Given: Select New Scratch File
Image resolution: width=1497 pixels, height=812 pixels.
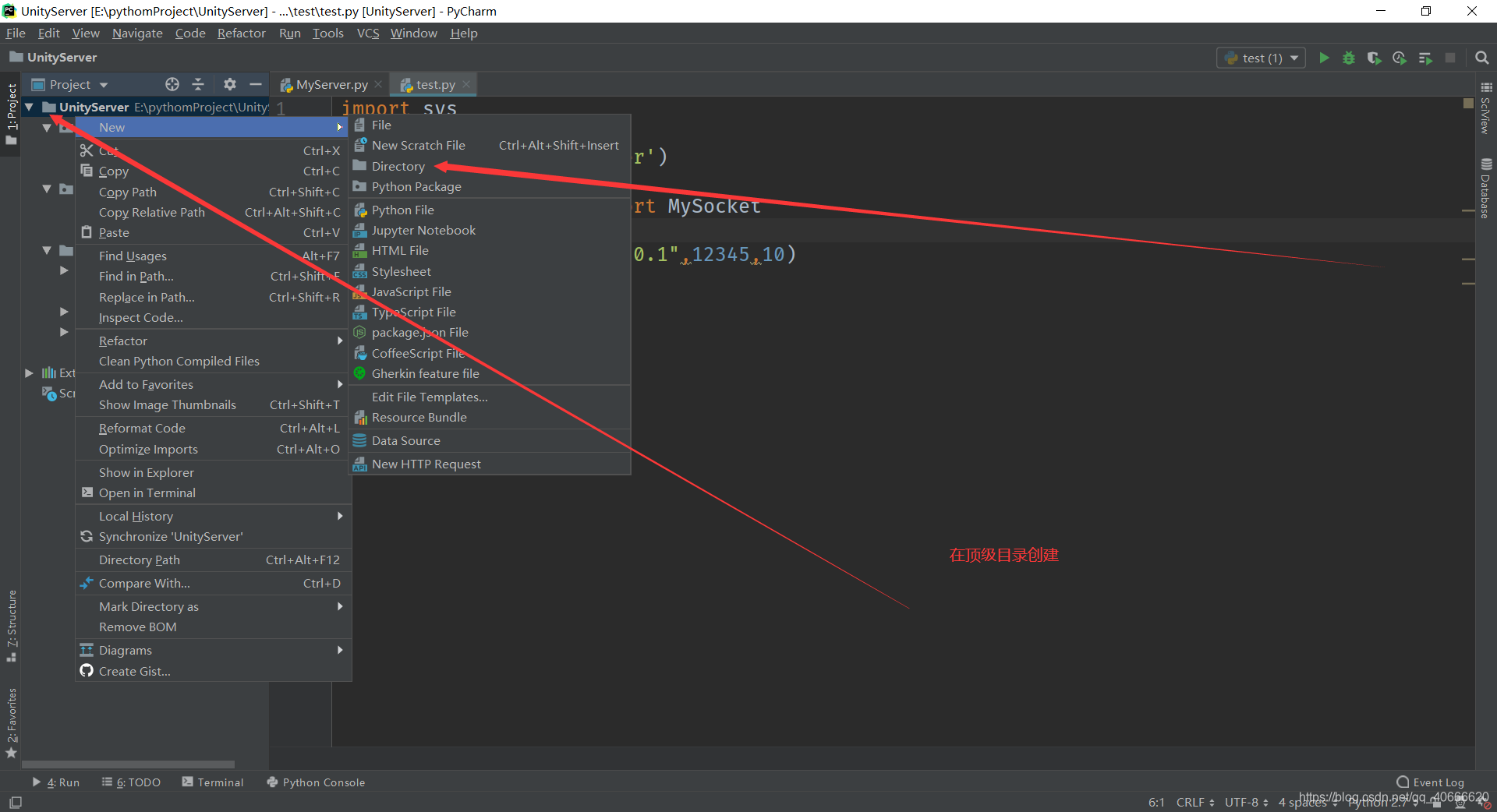Looking at the screenshot, I should pos(490,145).
